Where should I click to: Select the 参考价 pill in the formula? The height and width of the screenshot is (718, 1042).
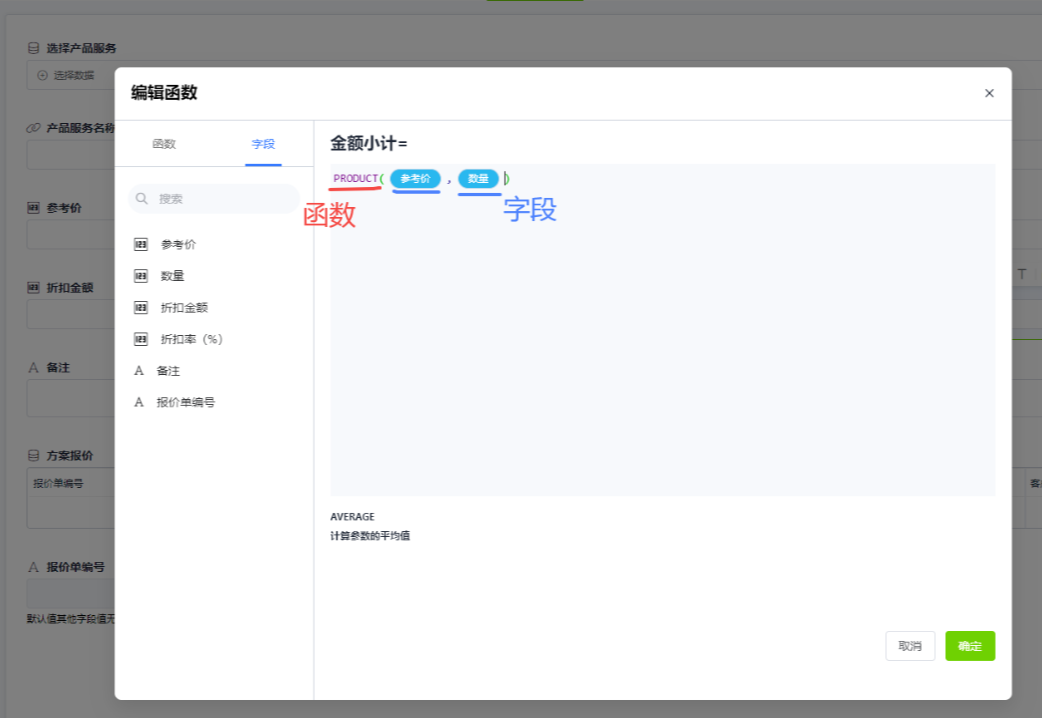(x=415, y=178)
